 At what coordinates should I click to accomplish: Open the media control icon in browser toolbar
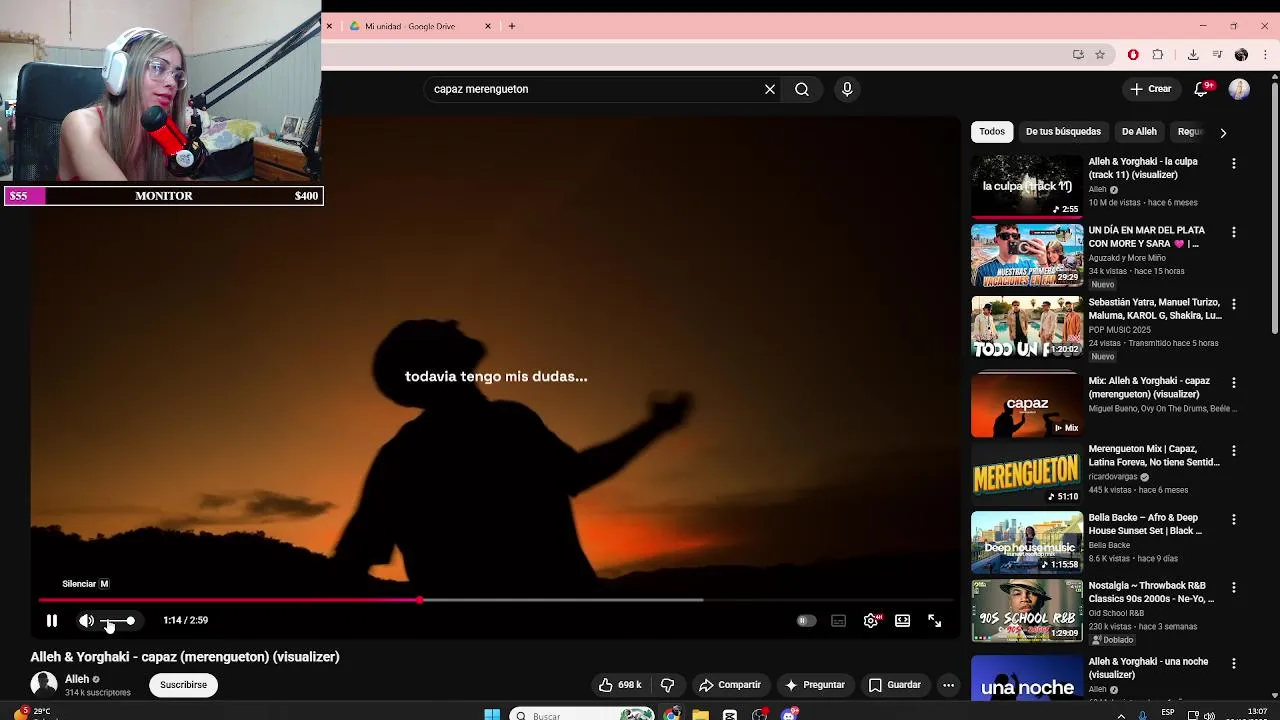1217,55
